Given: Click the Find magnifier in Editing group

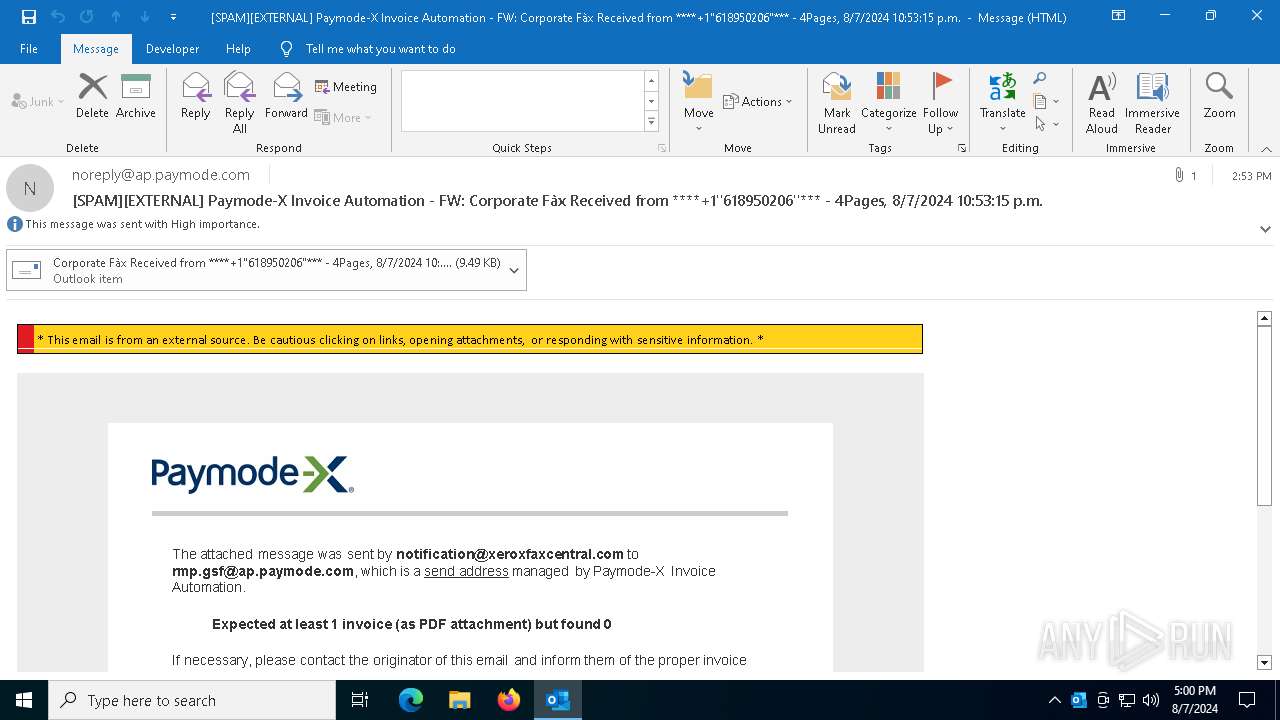Looking at the screenshot, I should pos(1040,79).
